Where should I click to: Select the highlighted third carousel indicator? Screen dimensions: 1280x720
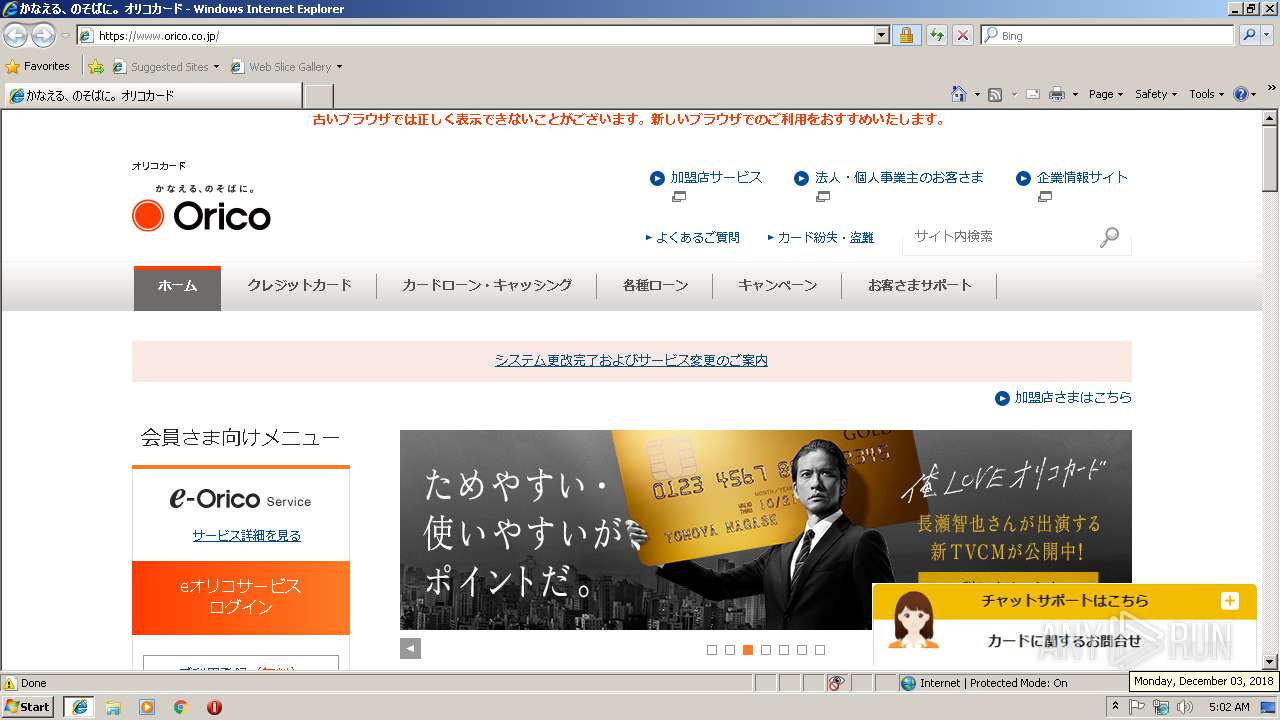748,650
